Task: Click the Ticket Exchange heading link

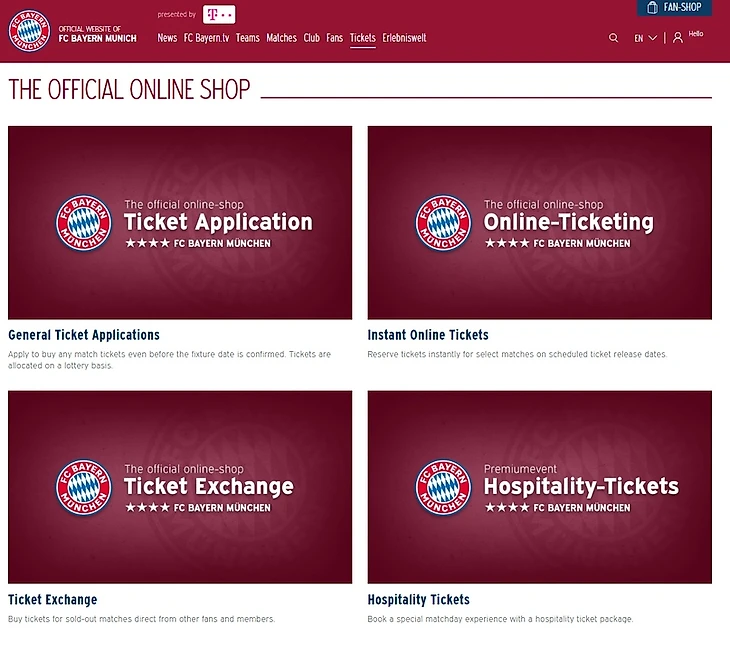Action: pyautogui.click(x=53, y=599)
